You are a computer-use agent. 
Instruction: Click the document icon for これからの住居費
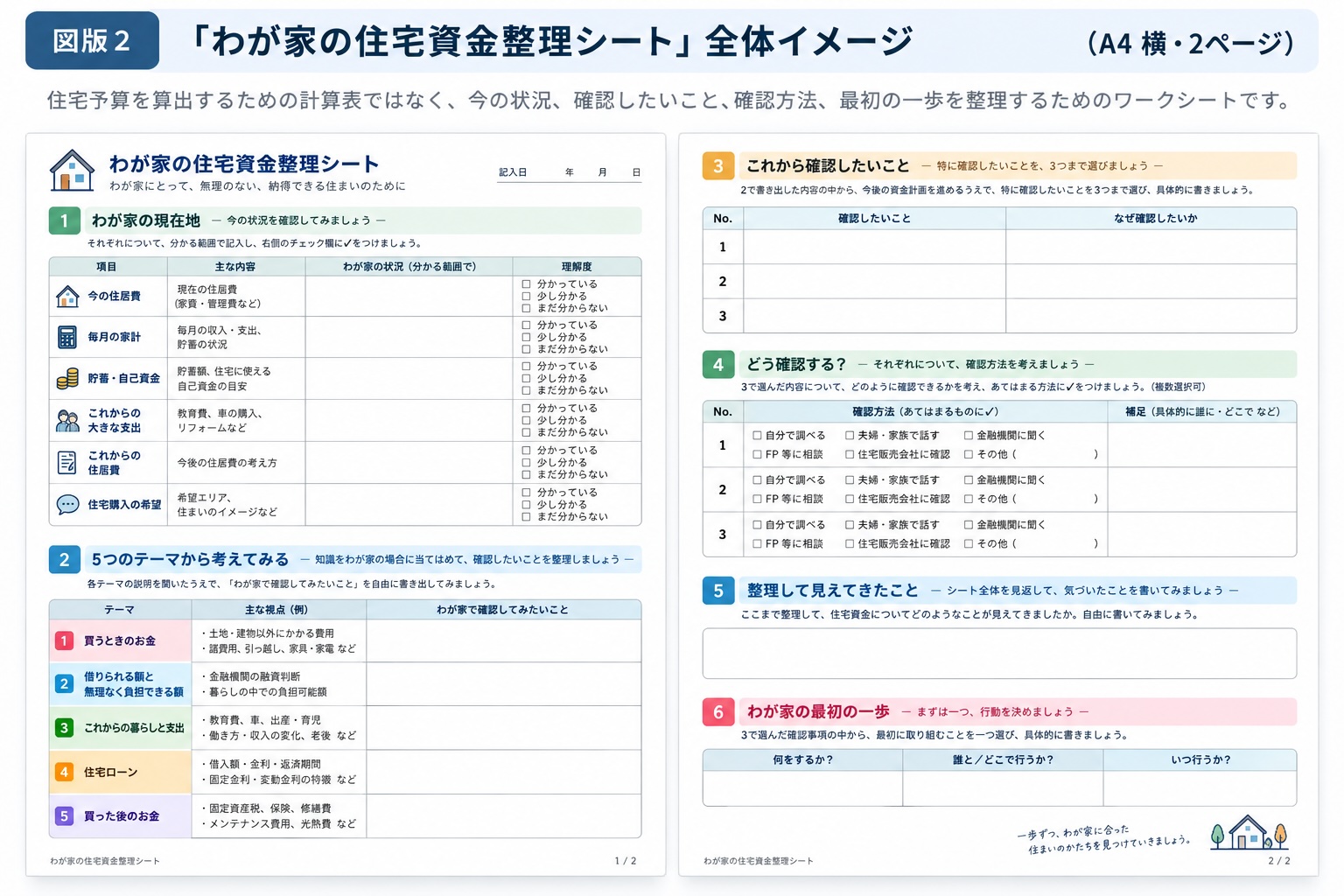[67, 462]
